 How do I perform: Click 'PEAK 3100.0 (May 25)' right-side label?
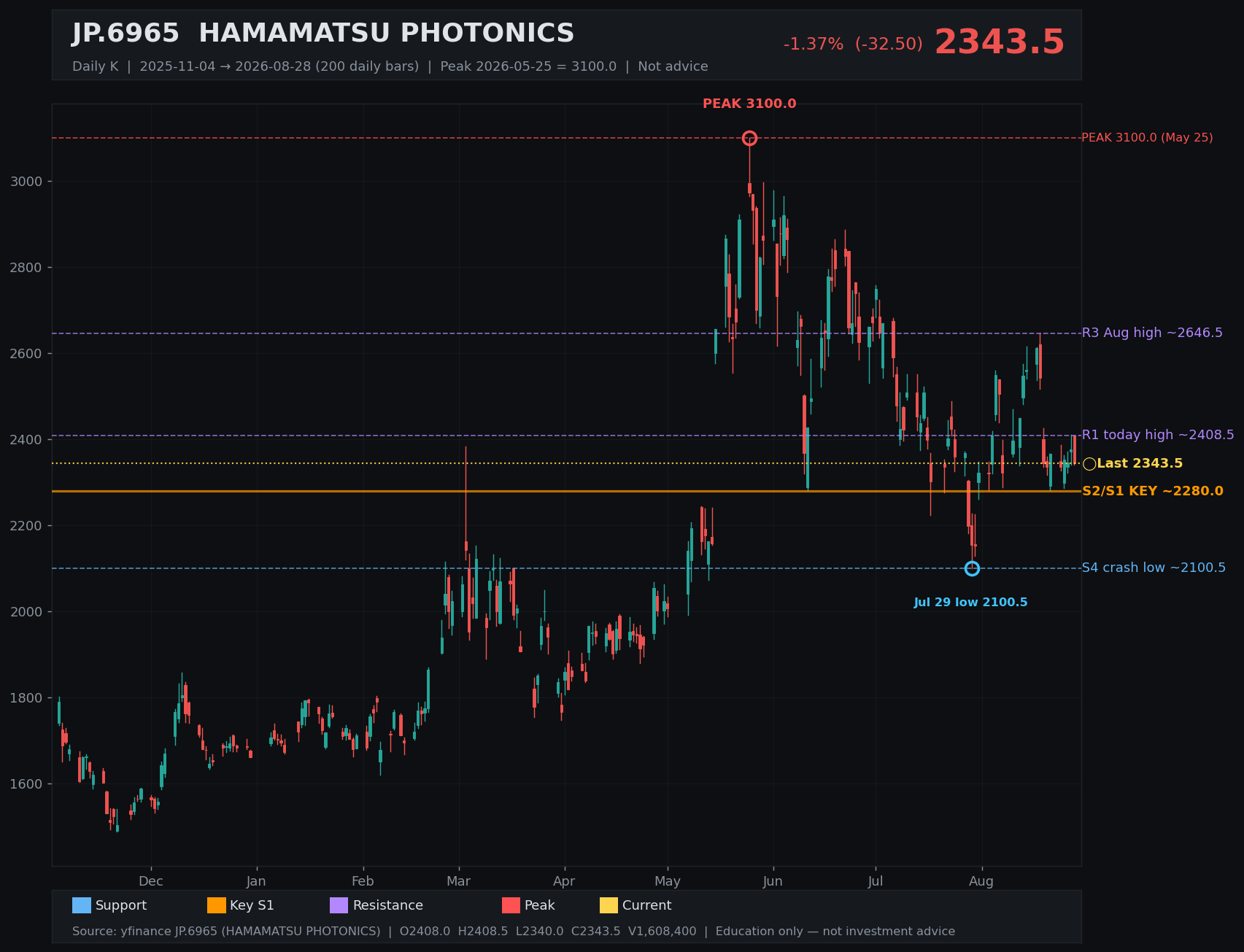[x=1147, y=138]
